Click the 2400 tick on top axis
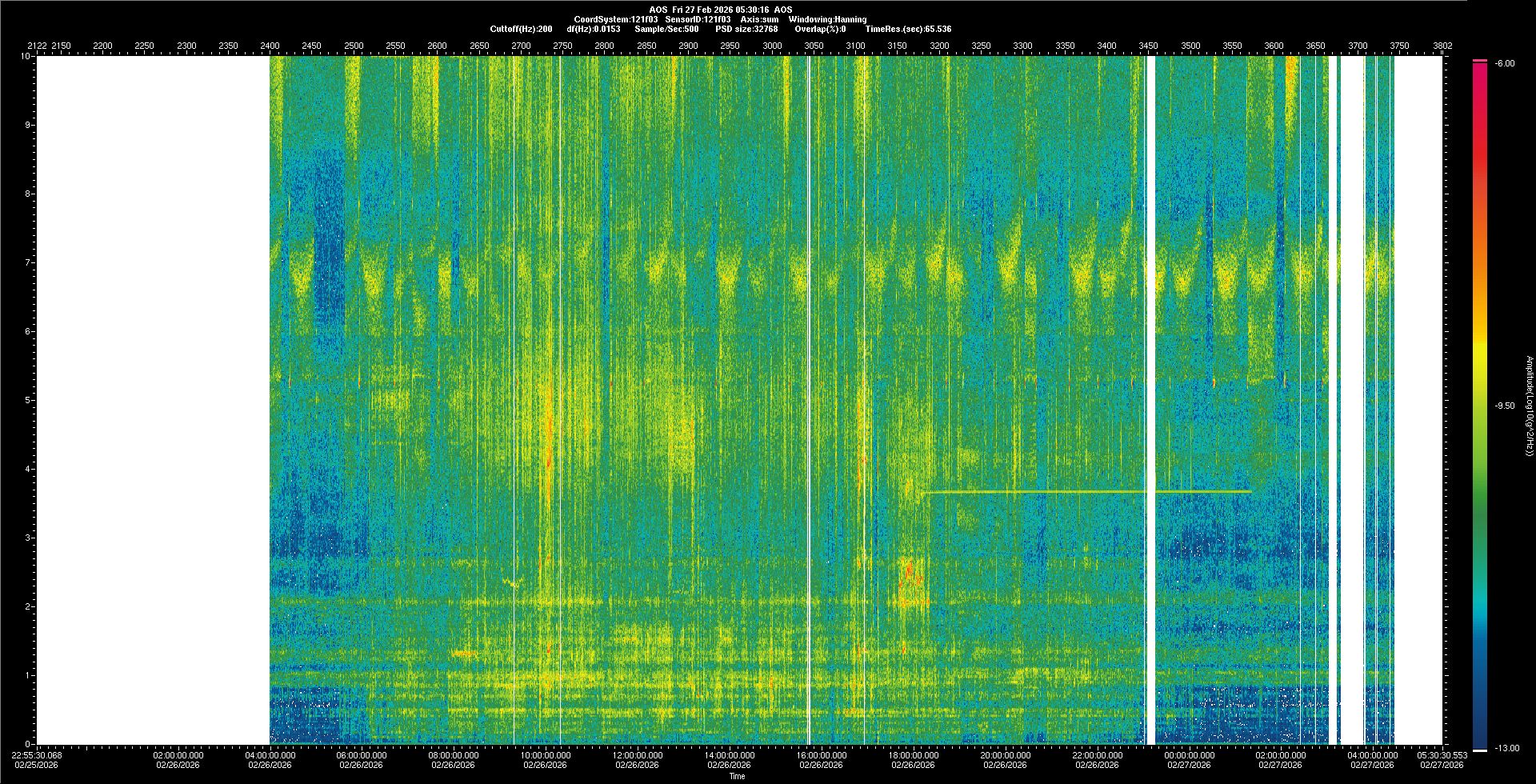This screenshot has width=1536, height=784. tap(270, 46)
